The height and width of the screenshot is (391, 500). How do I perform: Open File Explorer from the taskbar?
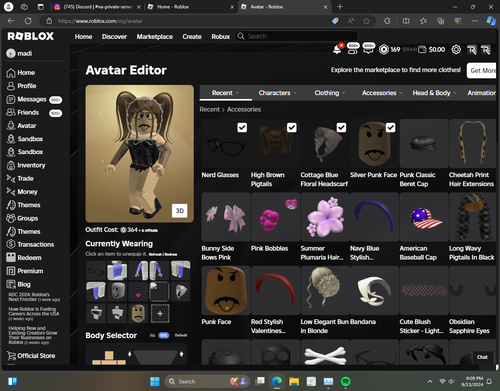[294, 381]
